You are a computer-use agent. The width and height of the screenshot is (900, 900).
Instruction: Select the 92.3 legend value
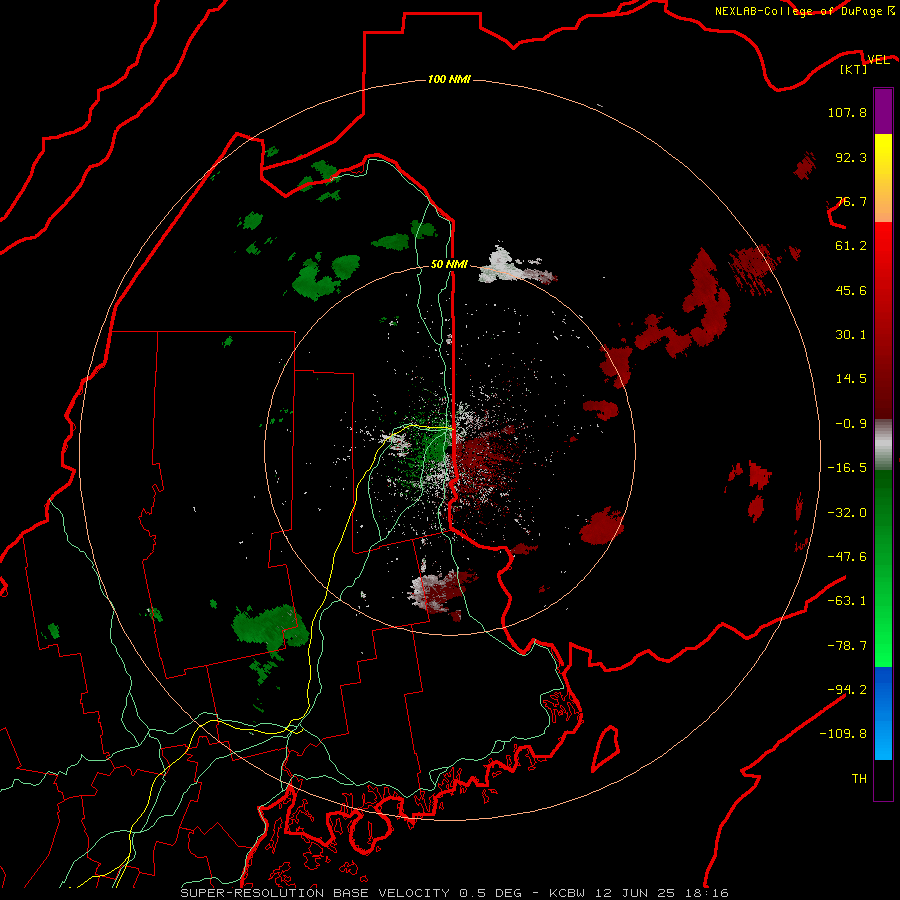point(851,157)
